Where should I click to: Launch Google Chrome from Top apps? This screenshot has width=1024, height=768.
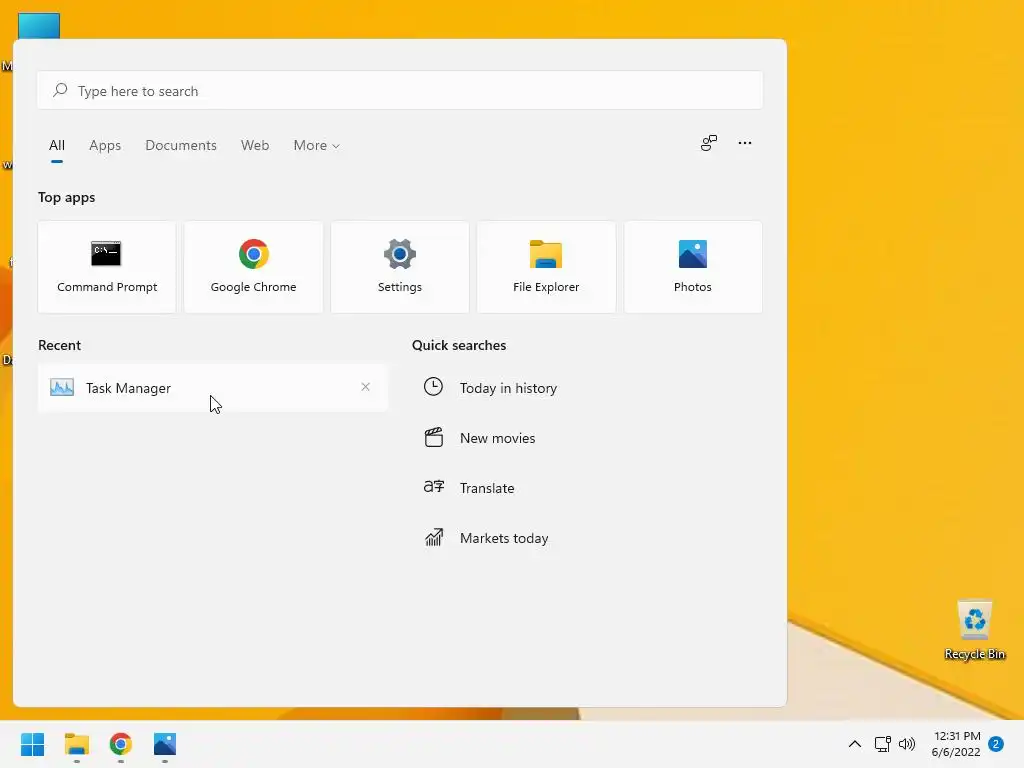(x=253, y=267)
